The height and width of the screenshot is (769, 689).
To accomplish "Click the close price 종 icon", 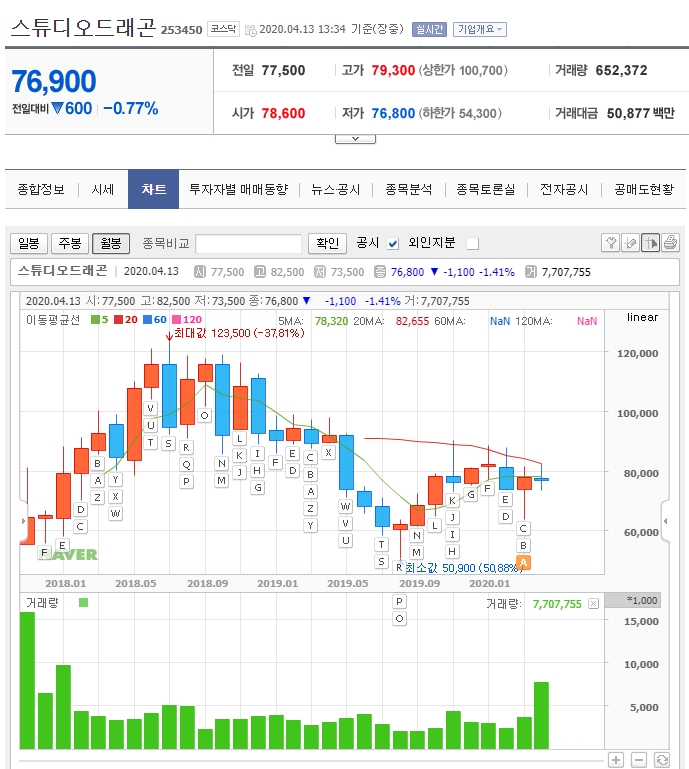I will click(x=380, y=272).
